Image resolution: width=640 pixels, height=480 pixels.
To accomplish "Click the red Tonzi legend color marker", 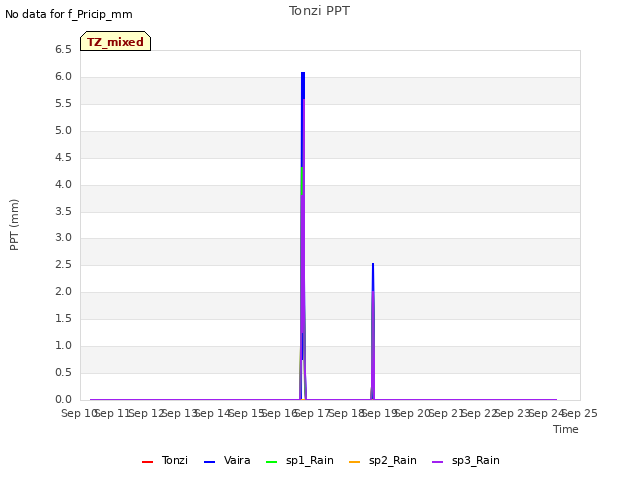I will point(147,462).
